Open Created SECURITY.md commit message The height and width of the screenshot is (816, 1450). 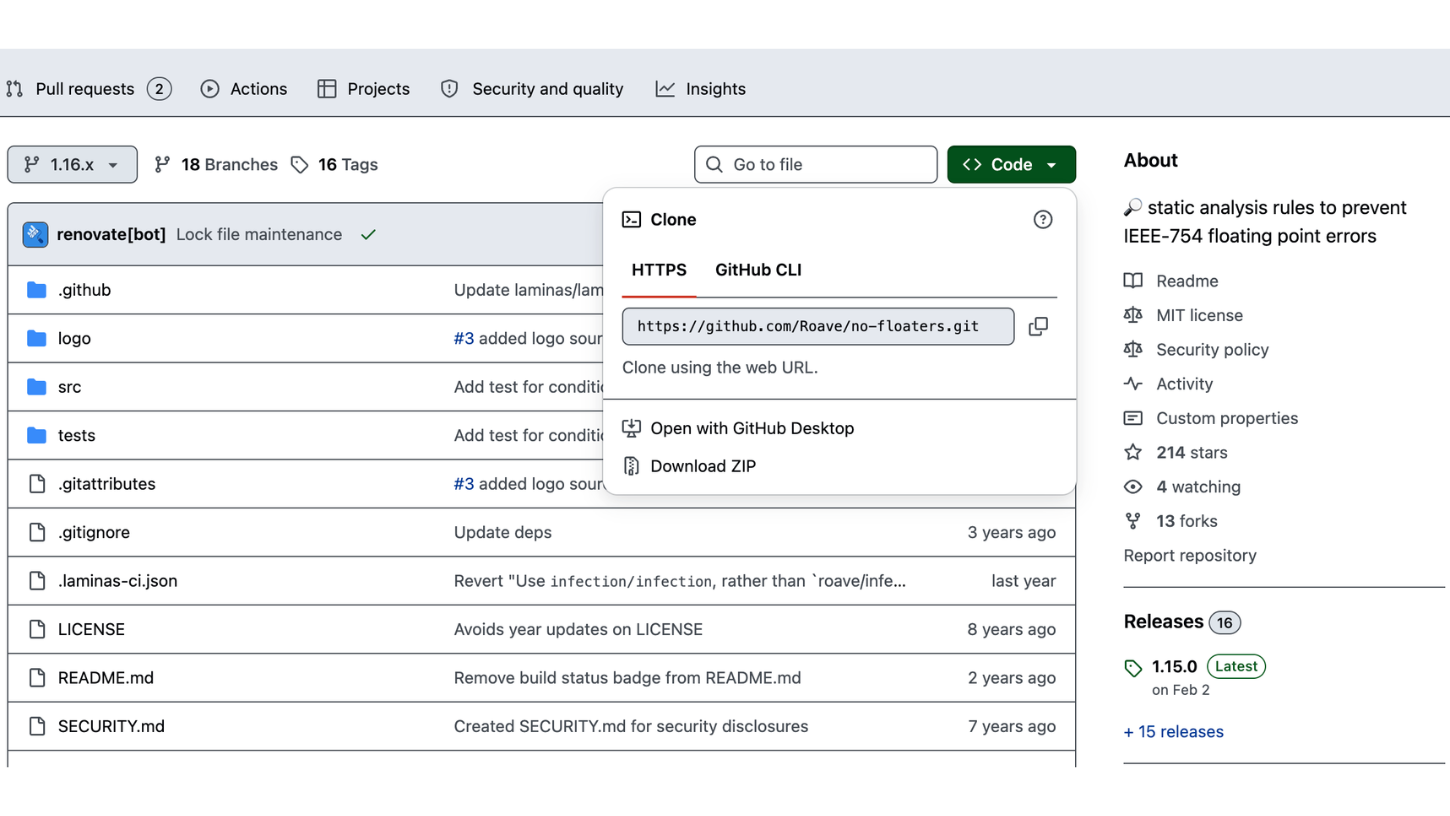631,727
